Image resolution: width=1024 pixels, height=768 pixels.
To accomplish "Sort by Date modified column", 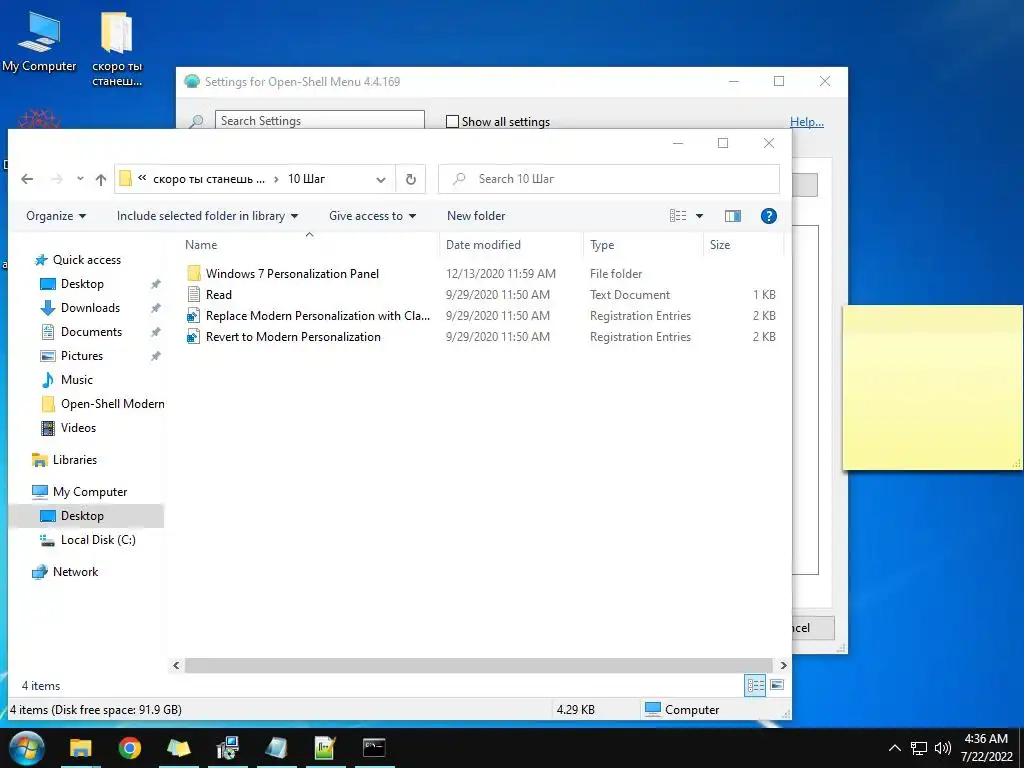I will pos(512,245).
